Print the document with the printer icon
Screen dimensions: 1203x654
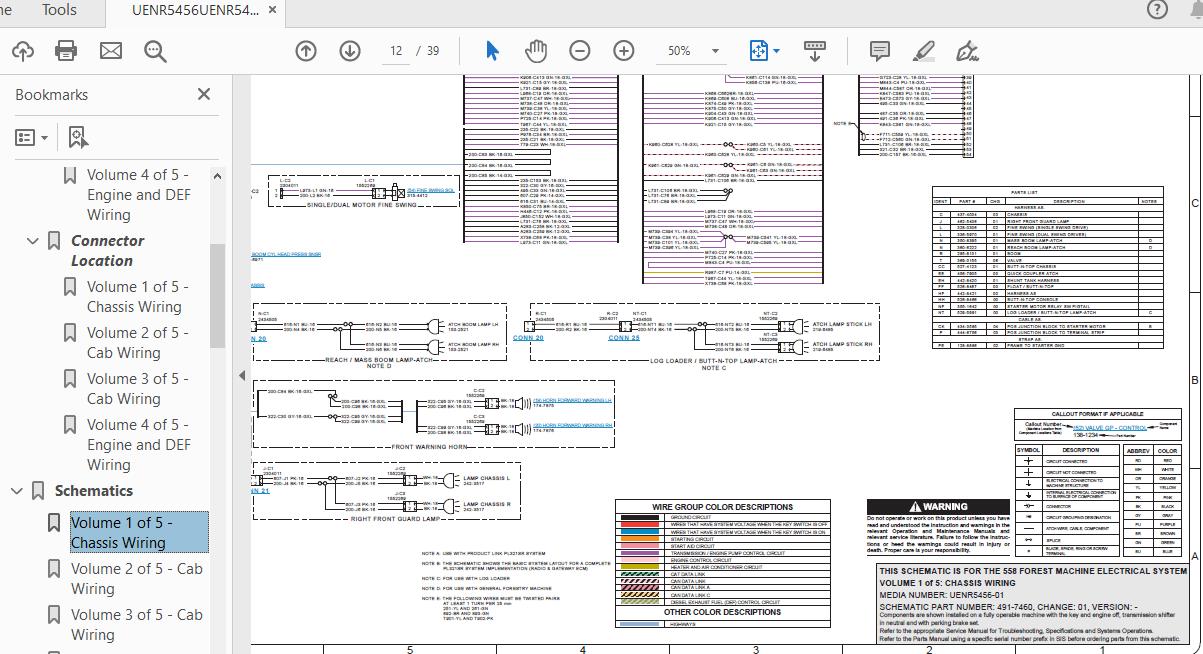click(x=66, y=51)
